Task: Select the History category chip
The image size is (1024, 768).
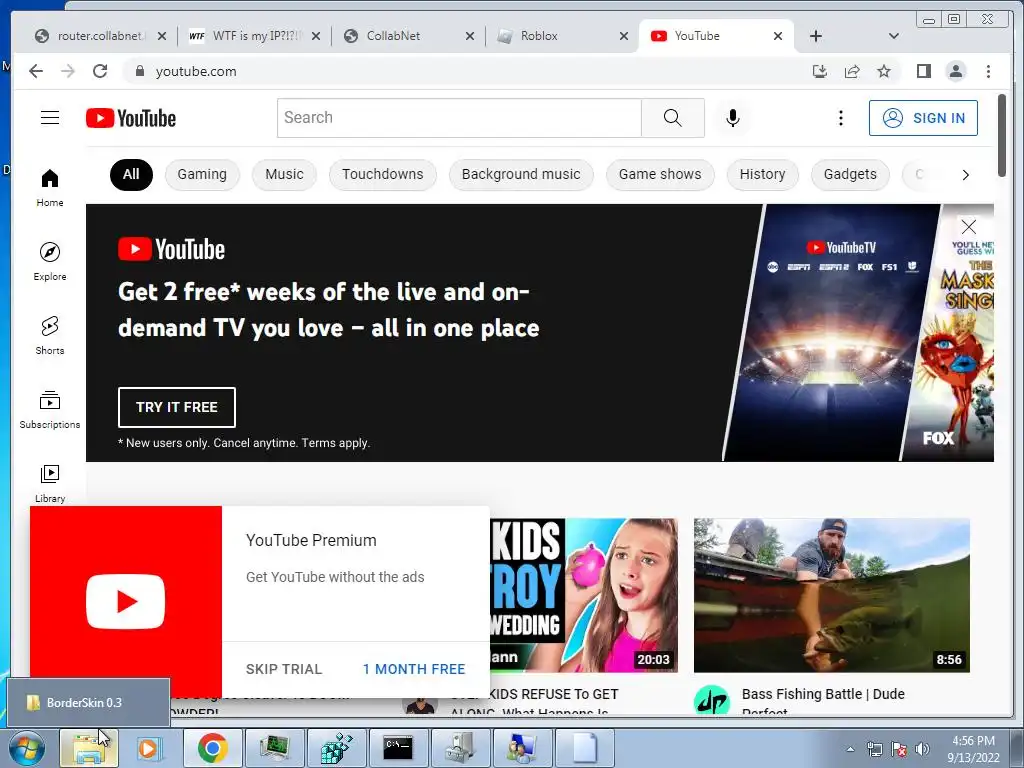Action: (x=762, y=174)
